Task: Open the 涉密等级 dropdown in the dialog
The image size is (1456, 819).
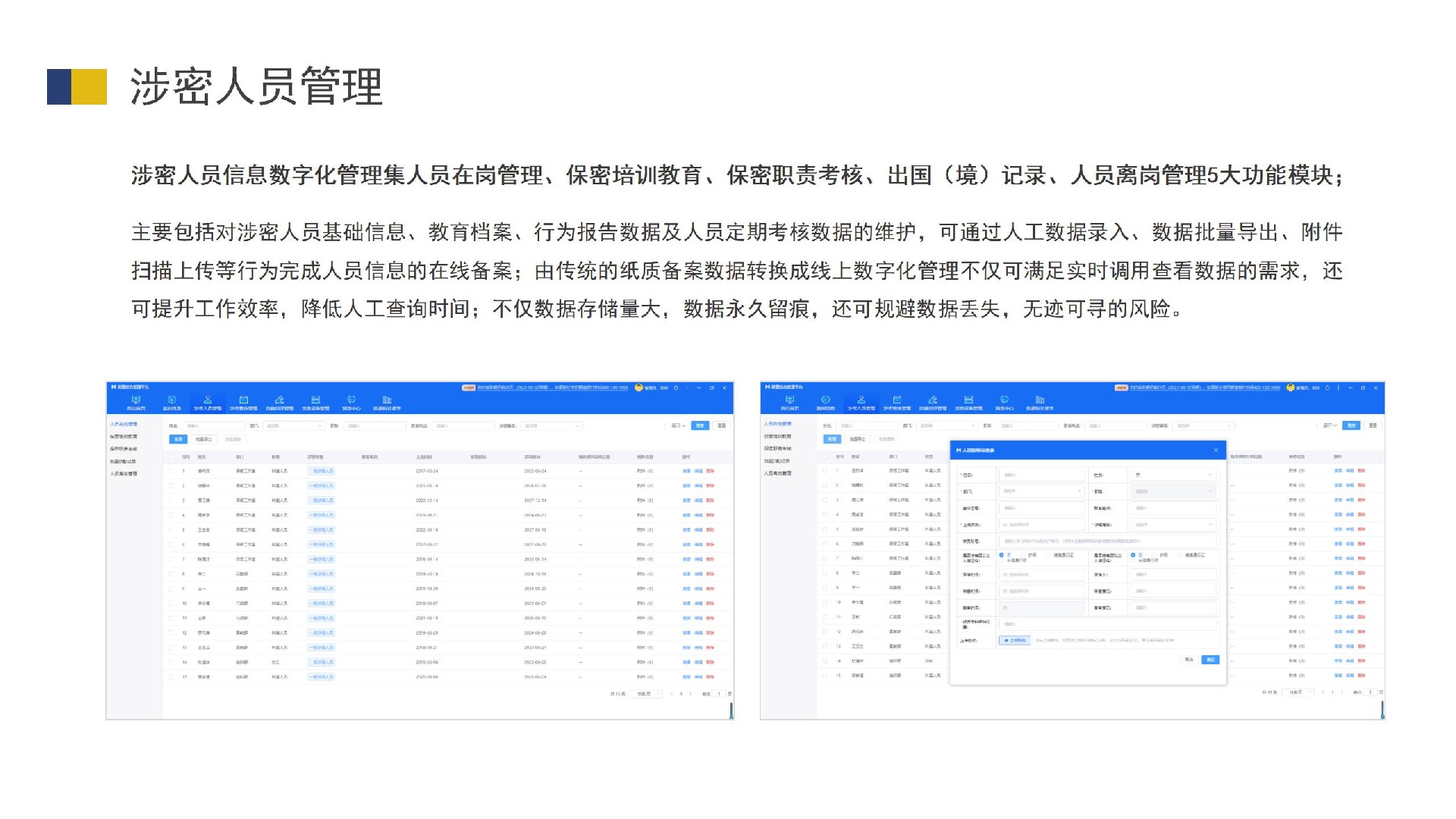Action: [1174, 525]
